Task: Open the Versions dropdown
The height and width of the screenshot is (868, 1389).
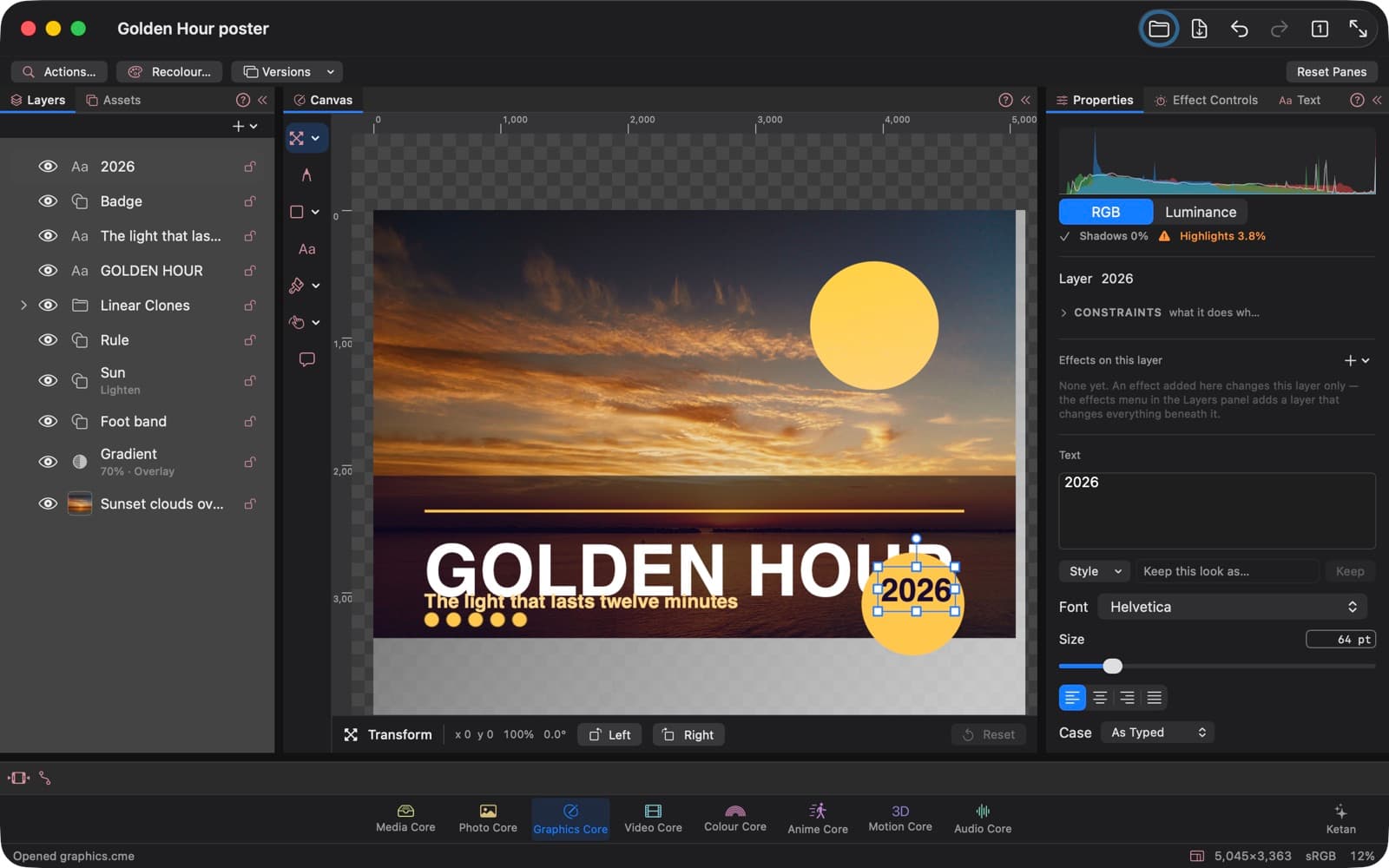Action: (x=287, y=72)
